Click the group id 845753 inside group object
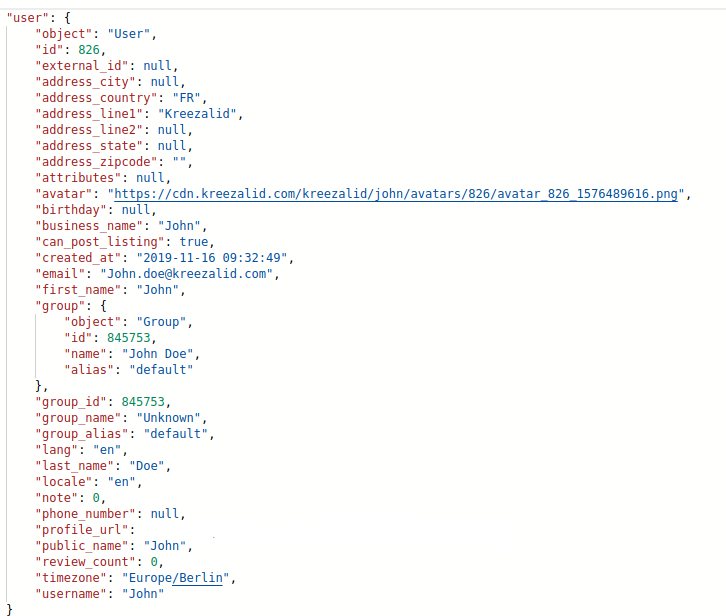The width and height of the screenshot is (726, 616). (x=129, y=338)
